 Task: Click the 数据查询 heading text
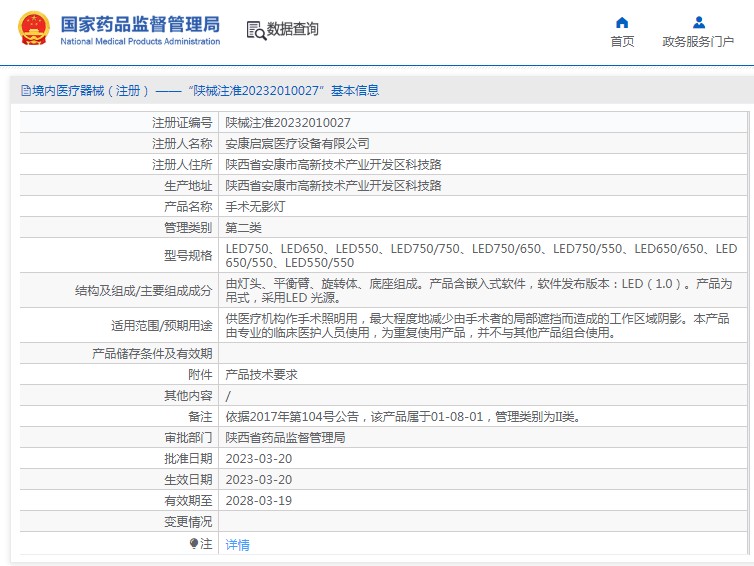[292, 29]
